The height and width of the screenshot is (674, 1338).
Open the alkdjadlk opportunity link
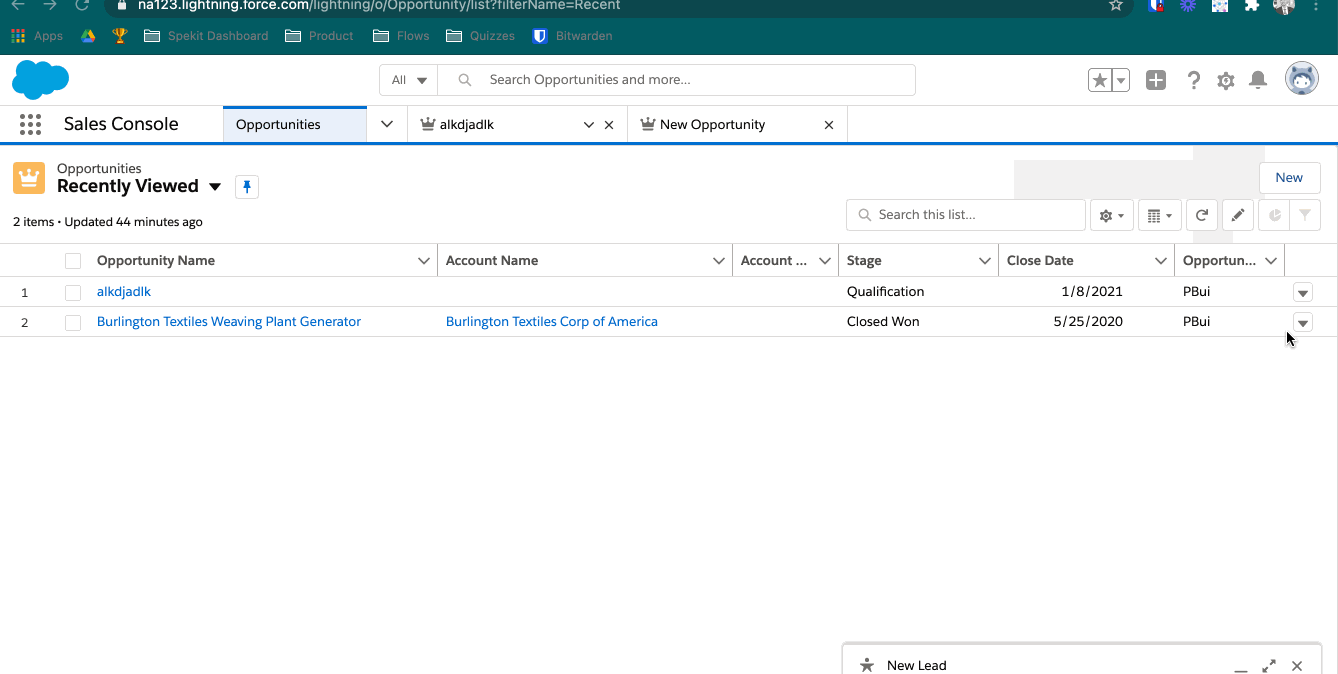(x=124, y=292)
